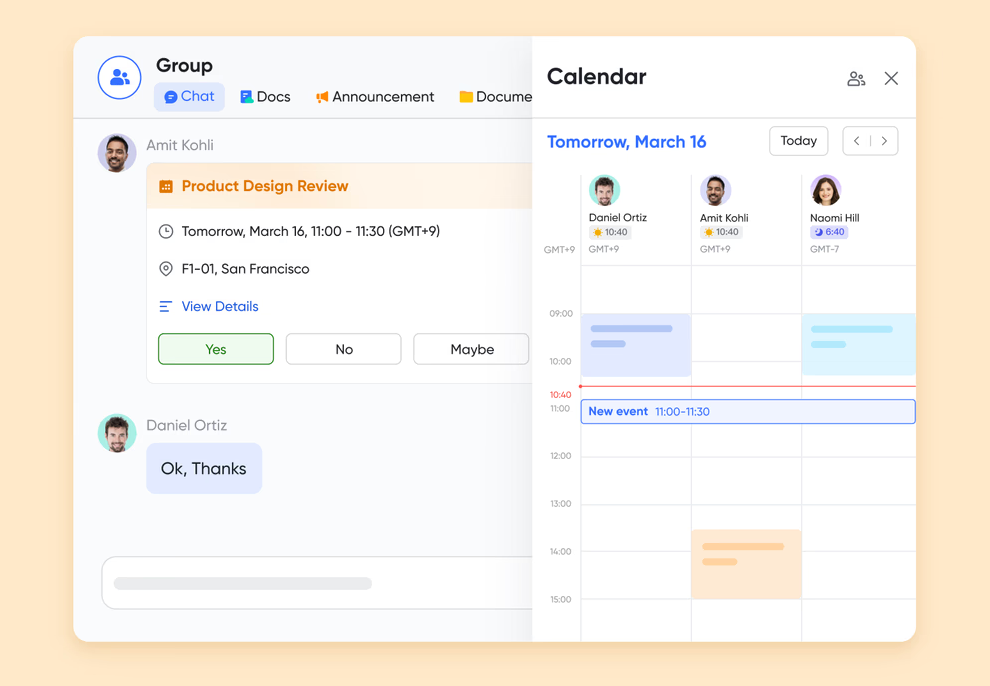The width and height of the screenshot is (990, 686).
Task: Jump to Today in calendar
Action: pyautogui.click(x=799, y=141)
